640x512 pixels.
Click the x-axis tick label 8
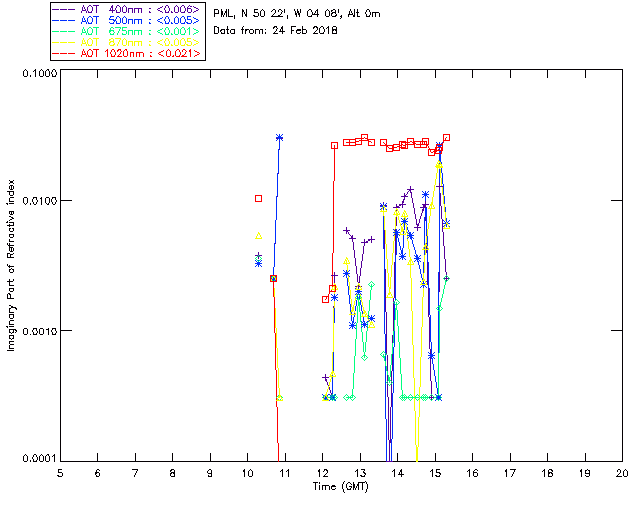pyautogui.click(x=173, y=473)
